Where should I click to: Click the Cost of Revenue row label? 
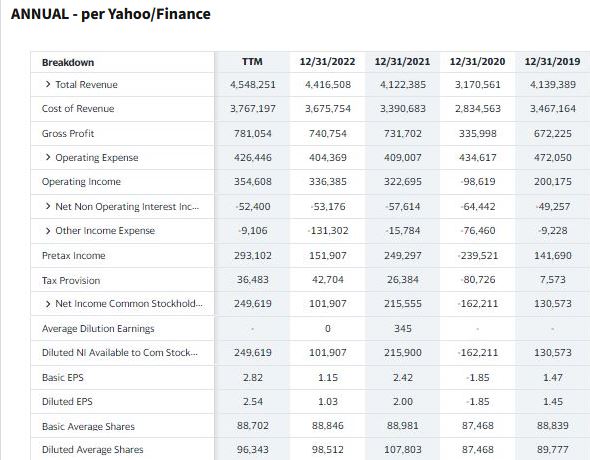click(x=78, y=109)
